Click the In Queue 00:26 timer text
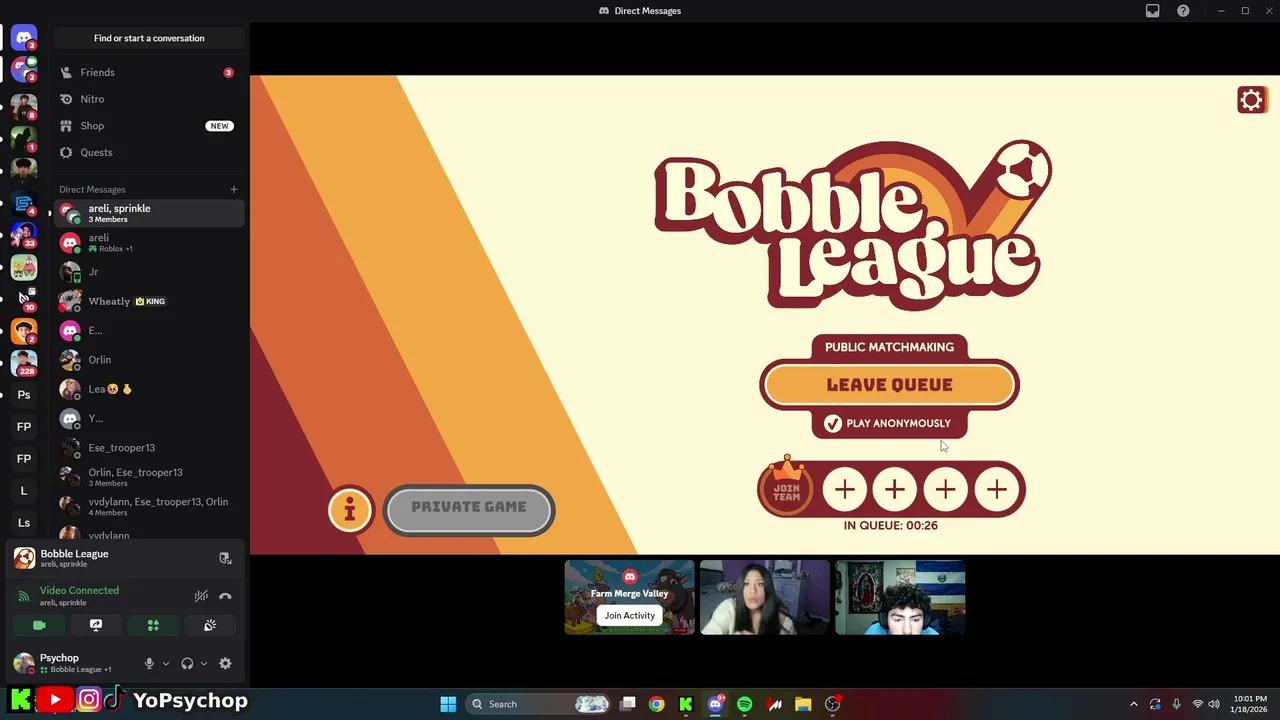1280x720 pixels. (x=891, y=525)
